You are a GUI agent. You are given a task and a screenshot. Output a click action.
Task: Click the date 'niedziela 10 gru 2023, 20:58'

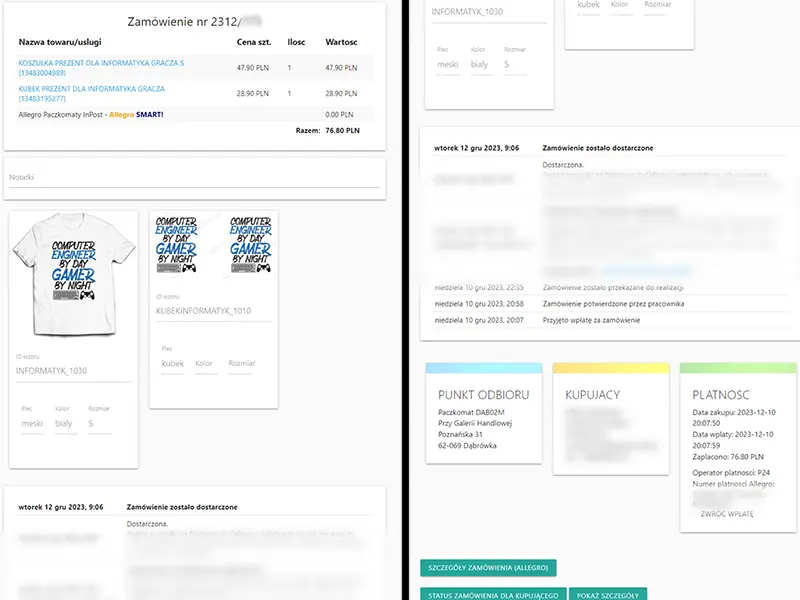pos(479,304)
